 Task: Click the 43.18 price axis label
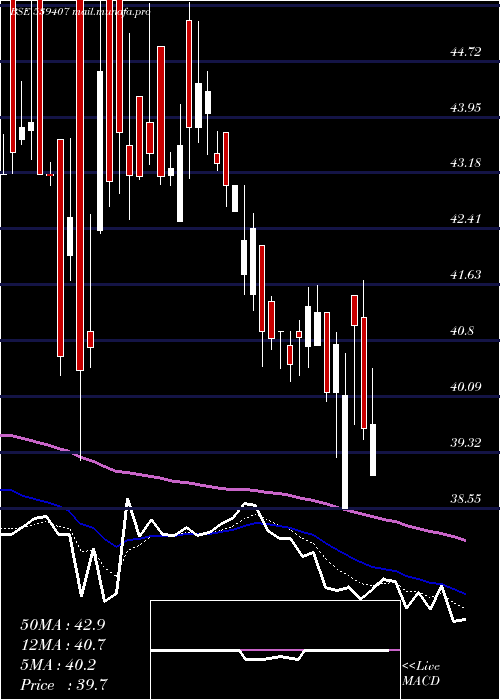(x=466, y=163)
